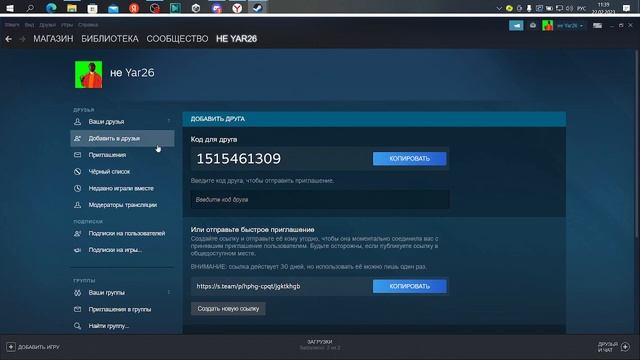Click the Подписки на игры megaphone icon
This screenshot has height=360, width=640.
tap(78, 250)
